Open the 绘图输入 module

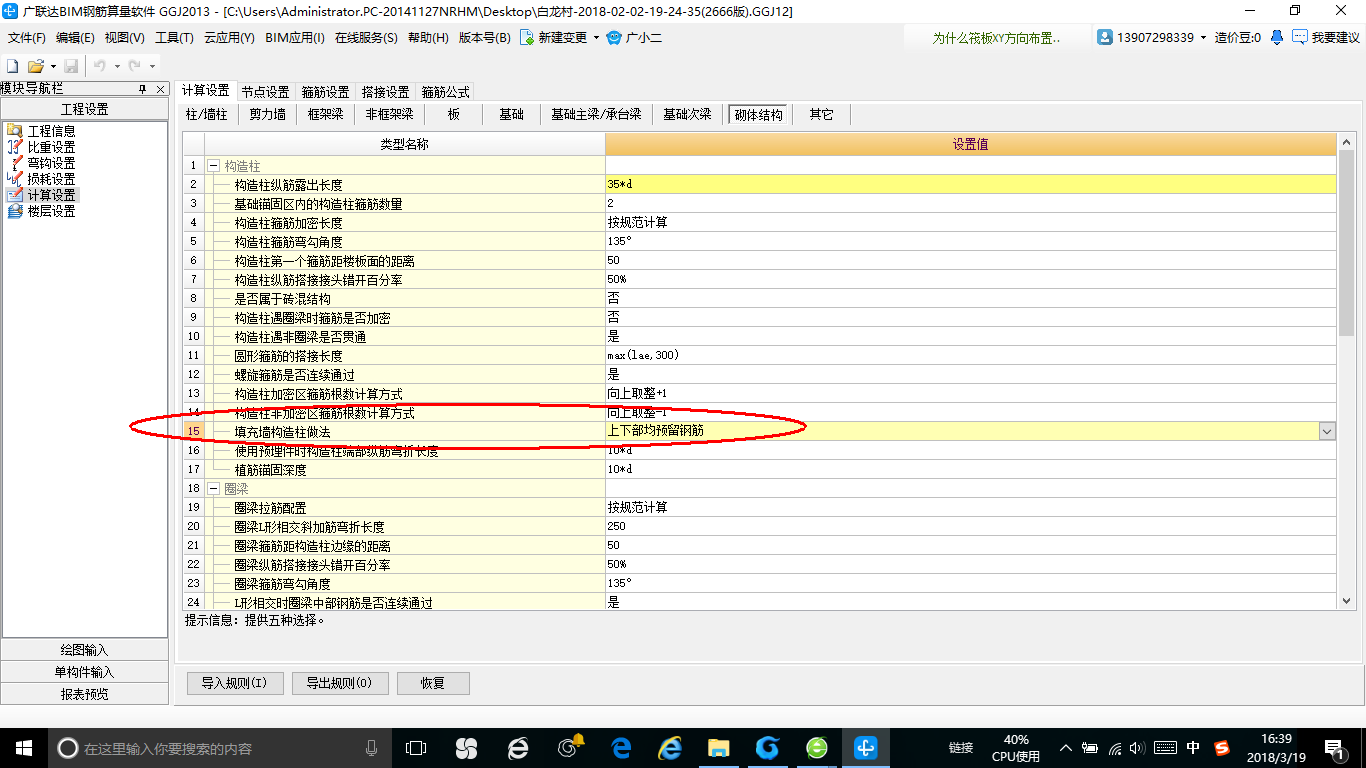coord(85,650)
